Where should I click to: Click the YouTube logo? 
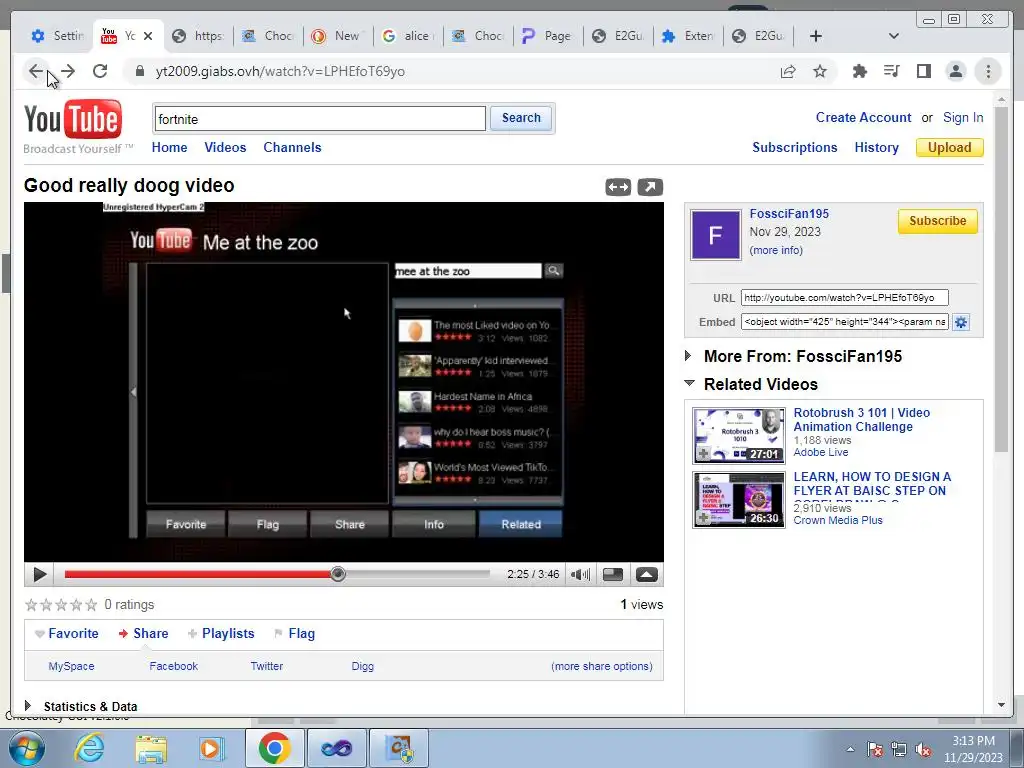(x=72, y=119)
